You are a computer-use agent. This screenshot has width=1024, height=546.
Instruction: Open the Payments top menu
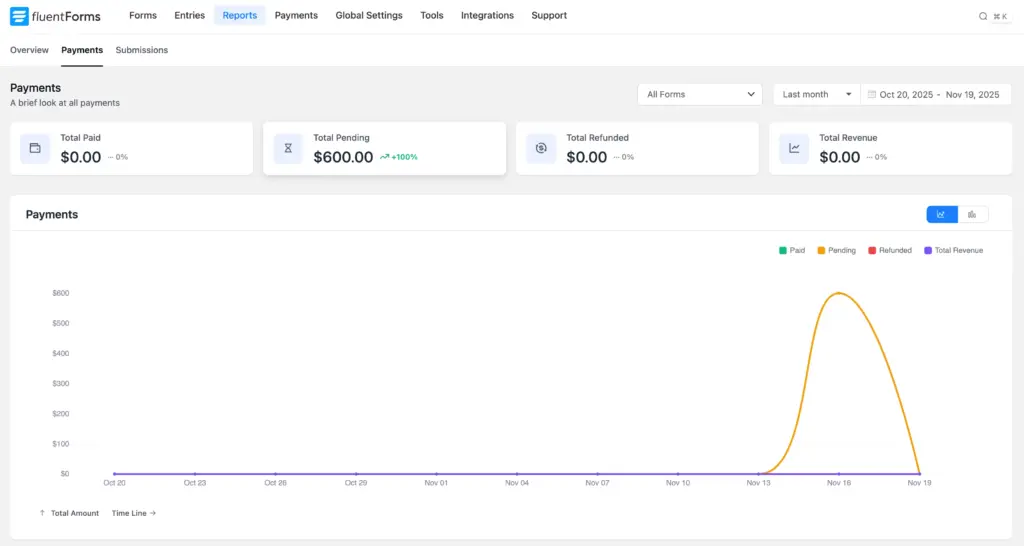296,15
